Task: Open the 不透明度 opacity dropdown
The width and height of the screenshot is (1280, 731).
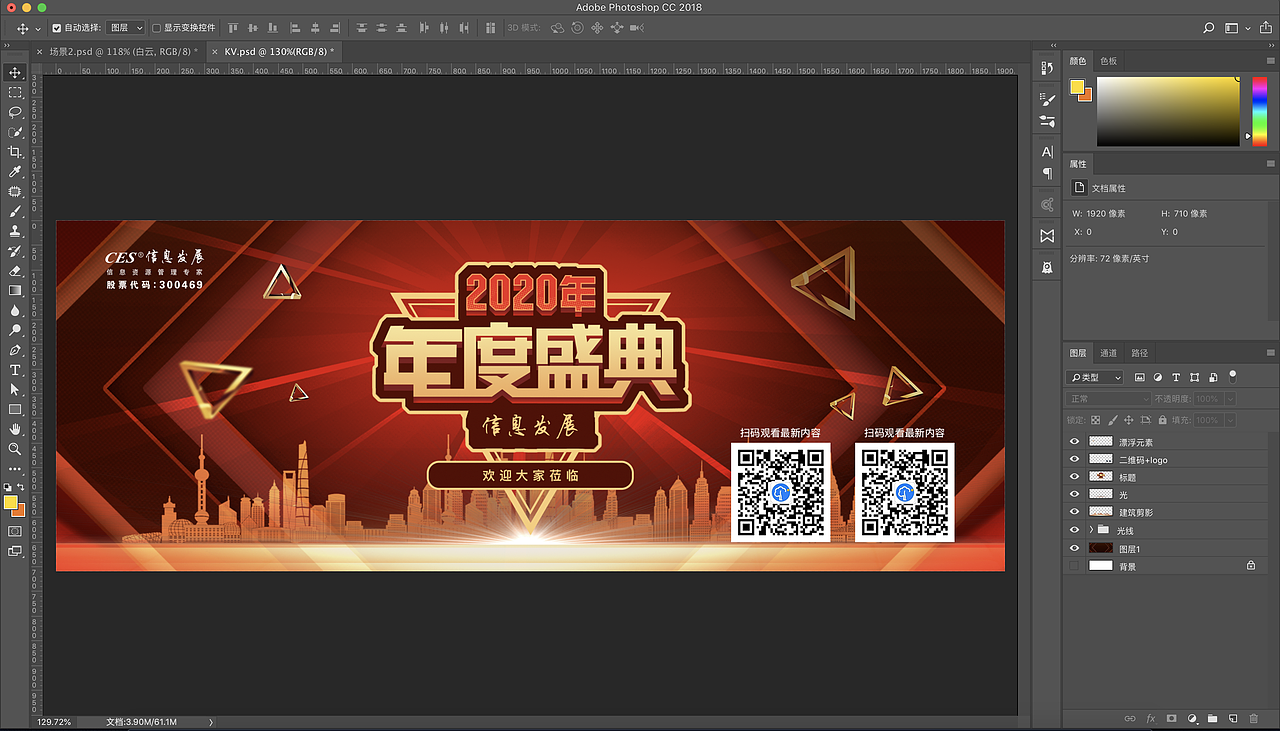Action: pos(1230,397)
